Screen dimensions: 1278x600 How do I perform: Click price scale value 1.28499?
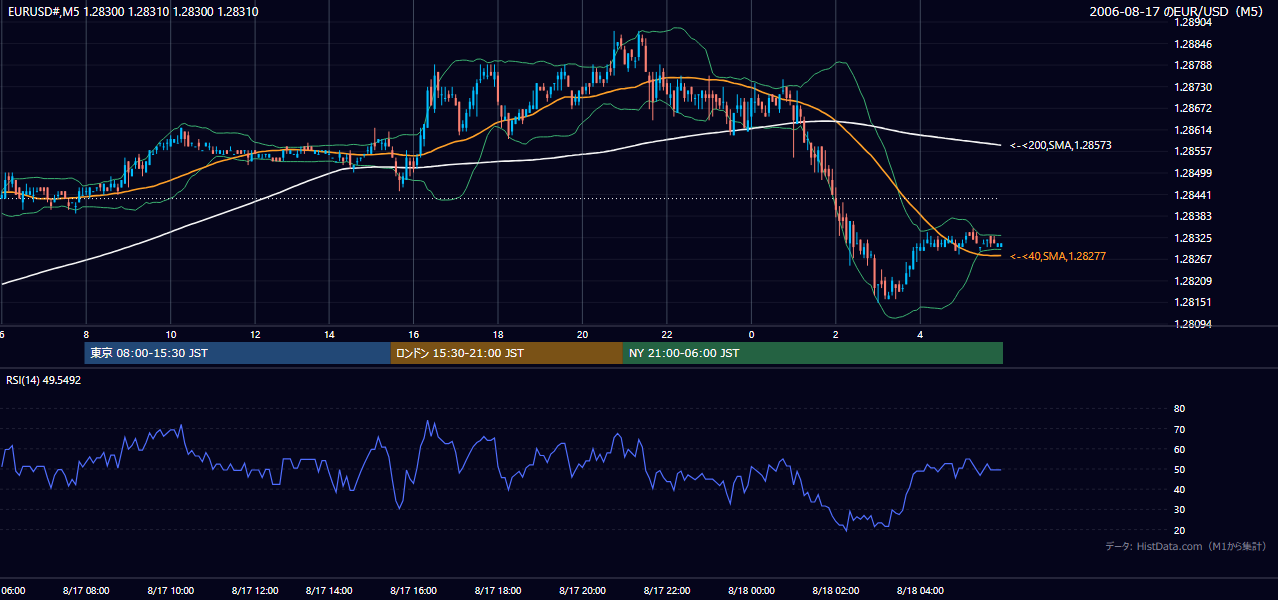click(1193, 173)
